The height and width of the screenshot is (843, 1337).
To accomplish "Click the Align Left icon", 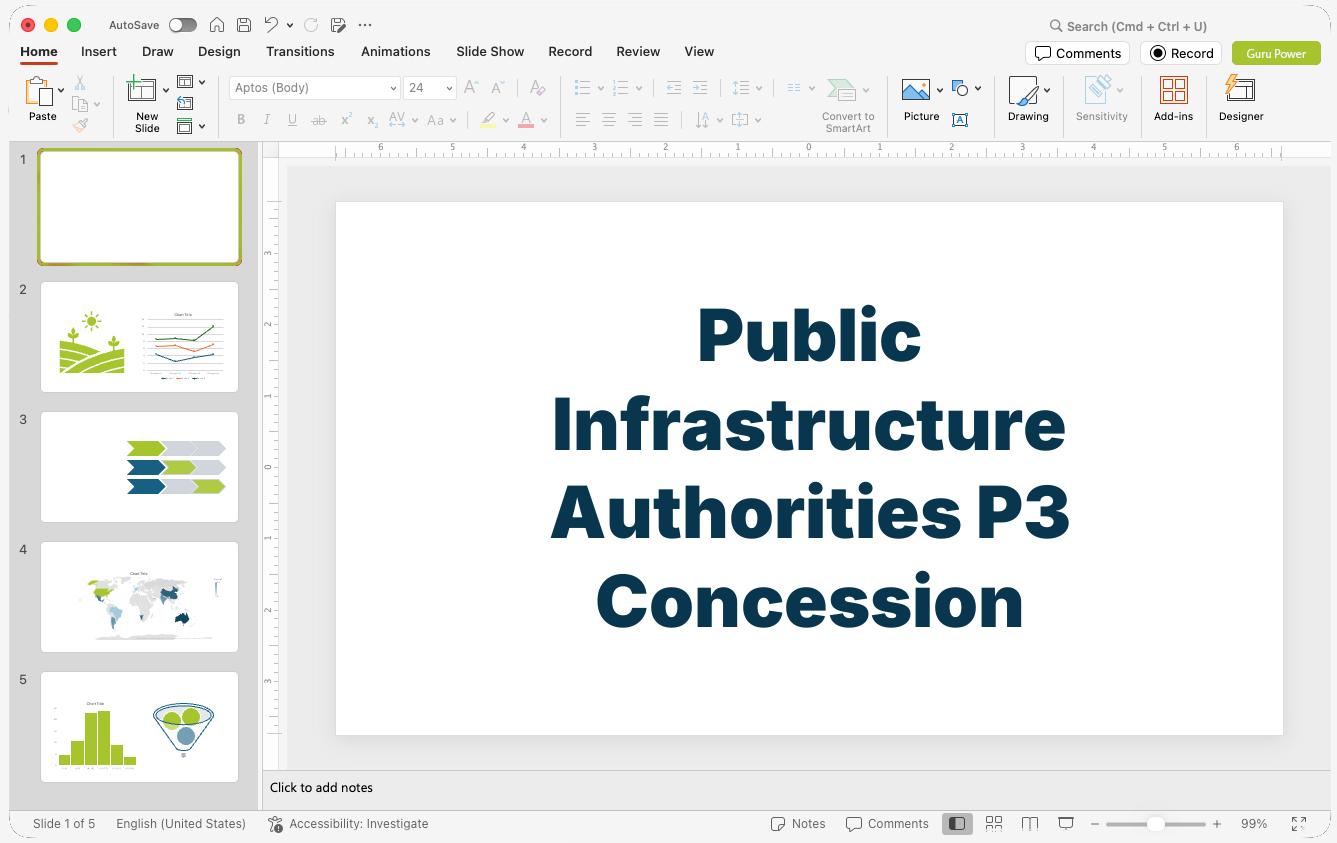I will point(583,120).
